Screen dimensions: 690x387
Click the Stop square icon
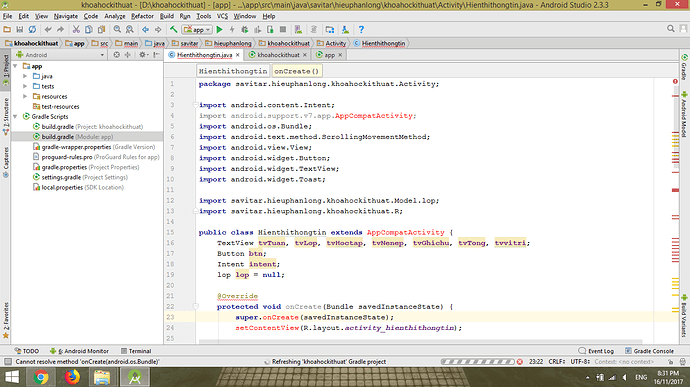pyautogui.click(x=283, y=29)
